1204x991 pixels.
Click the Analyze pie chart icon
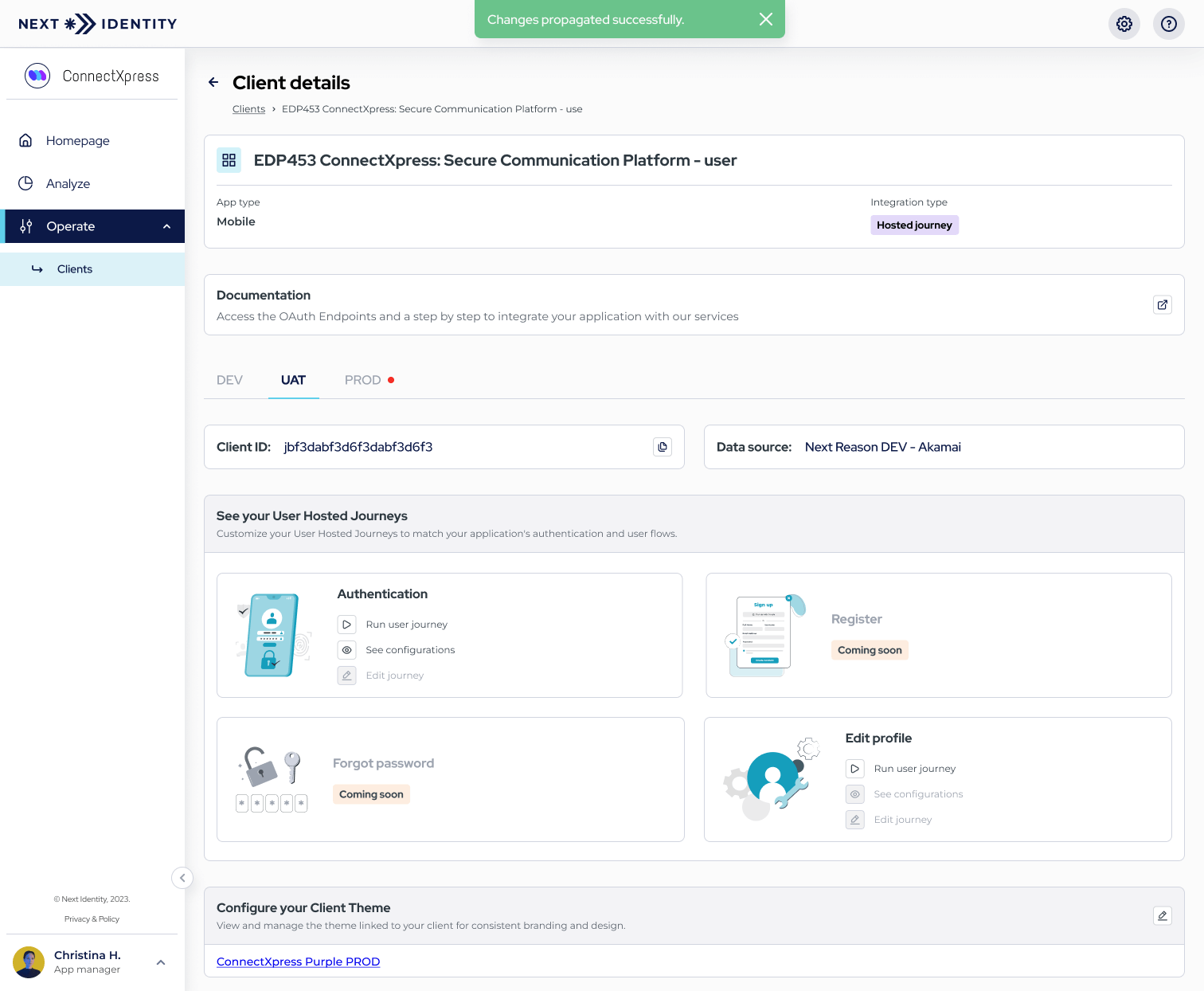pyautogui.click(x=25, y=183)
